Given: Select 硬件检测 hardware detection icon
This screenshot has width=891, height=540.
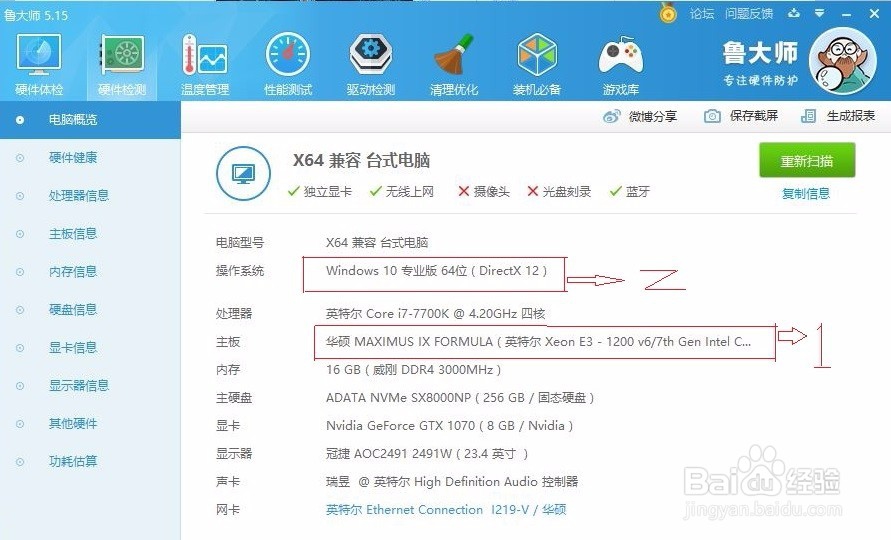Looking at the screenshot, I should point(122,55).
